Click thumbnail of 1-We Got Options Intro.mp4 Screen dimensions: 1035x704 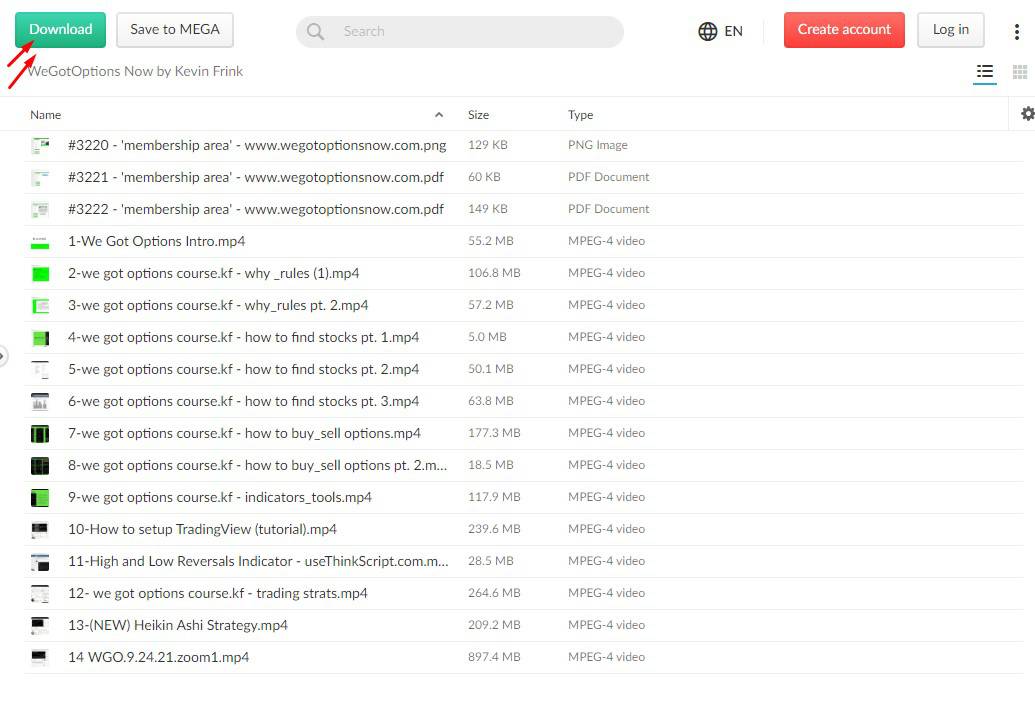tap(40, 242)
